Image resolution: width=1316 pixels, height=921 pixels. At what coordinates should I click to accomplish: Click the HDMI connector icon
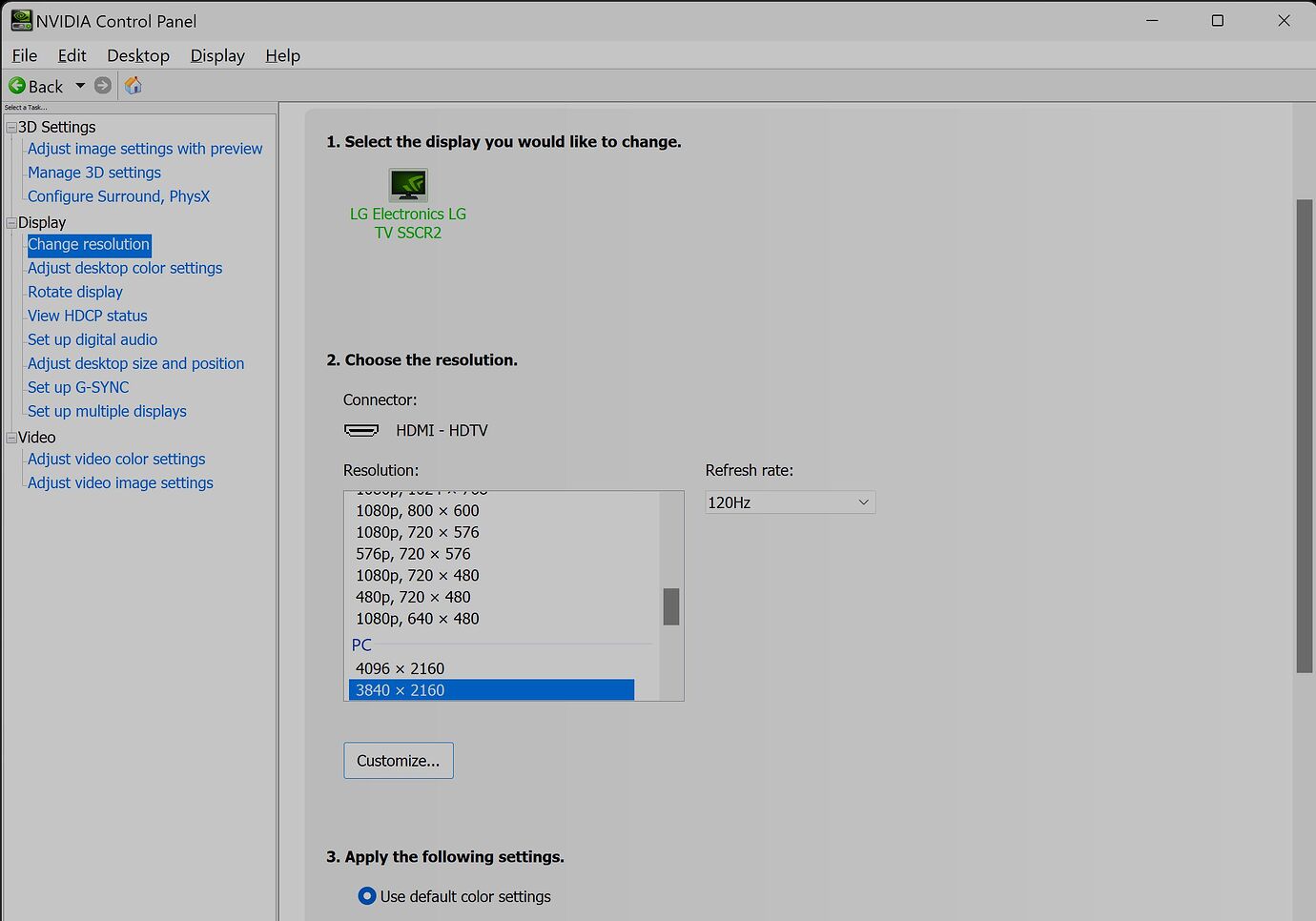(x=362, y=430)
